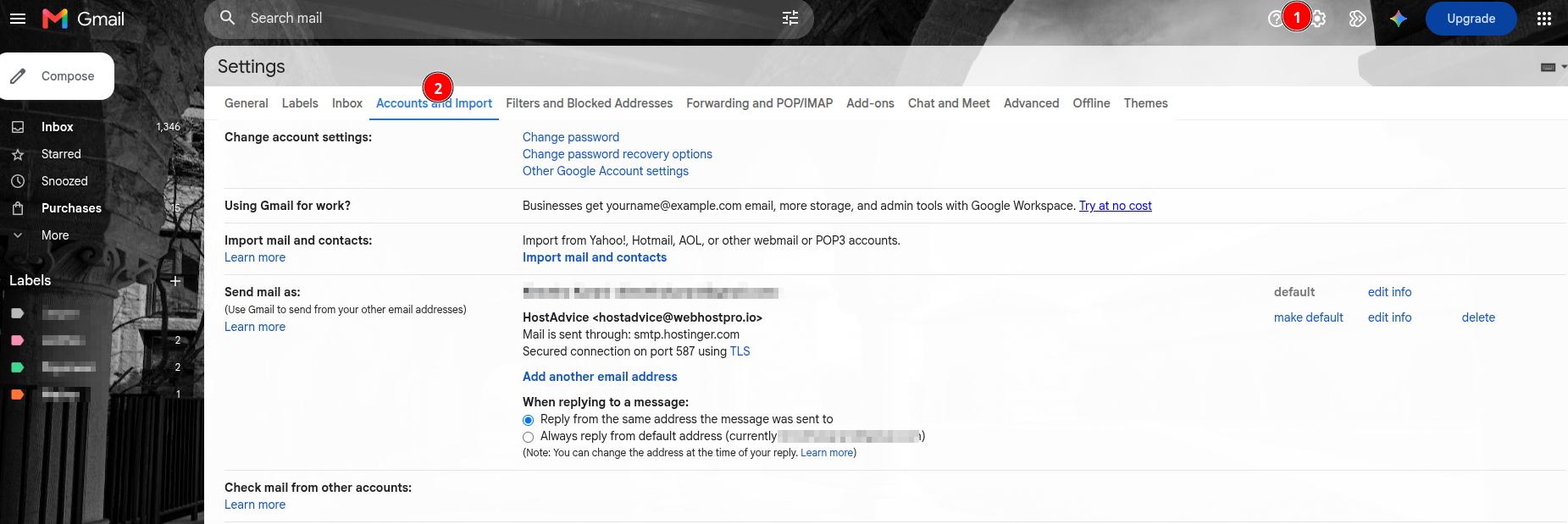
Task: Open Forwarding and POP/IMAP tab
Action: pos(760,103)
